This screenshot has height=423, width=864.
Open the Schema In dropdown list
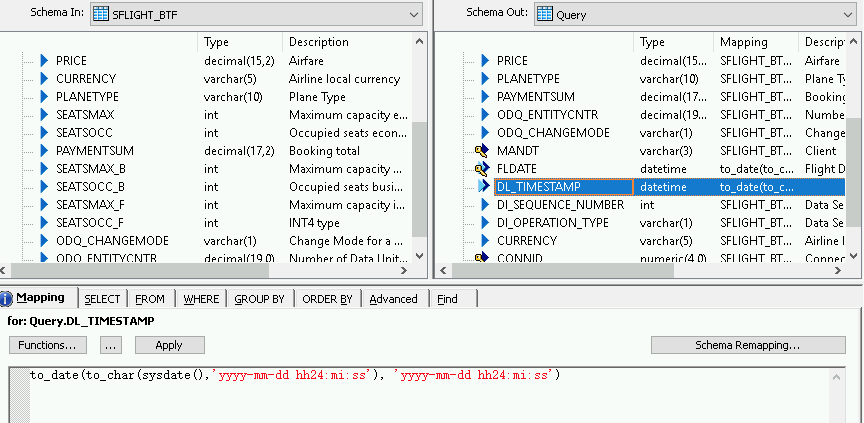pyautogui.click(x=414, y=14)
